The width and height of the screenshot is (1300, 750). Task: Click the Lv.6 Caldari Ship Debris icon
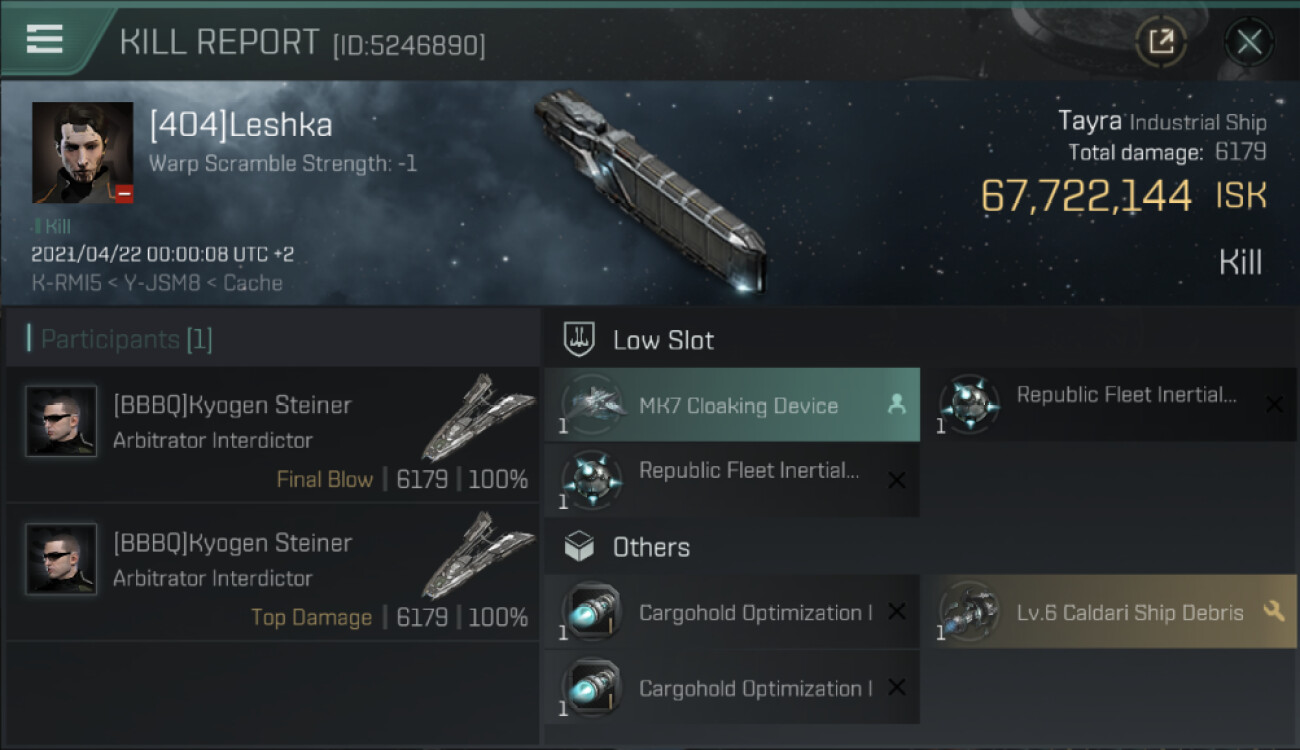967,611
